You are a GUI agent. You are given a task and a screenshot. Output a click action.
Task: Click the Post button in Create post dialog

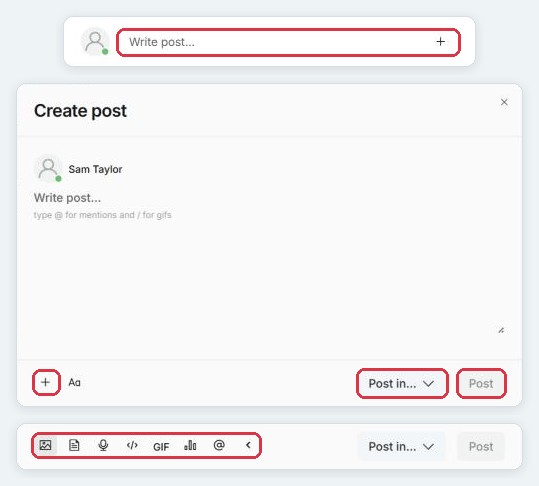tap(481, 383)
